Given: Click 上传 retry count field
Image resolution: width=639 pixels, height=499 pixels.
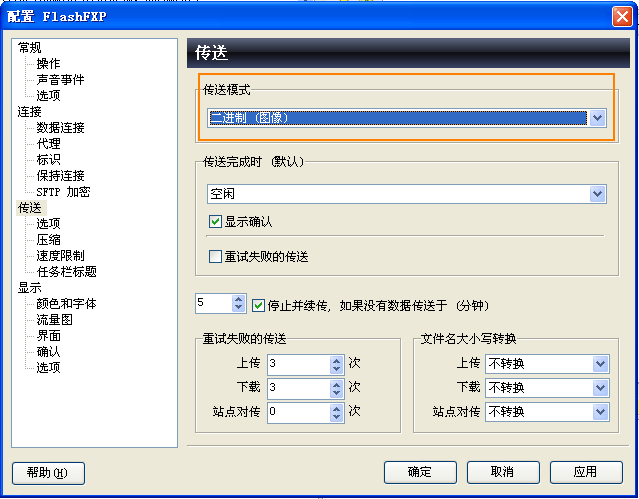Looking at the screenshot, I should [299, 364].
